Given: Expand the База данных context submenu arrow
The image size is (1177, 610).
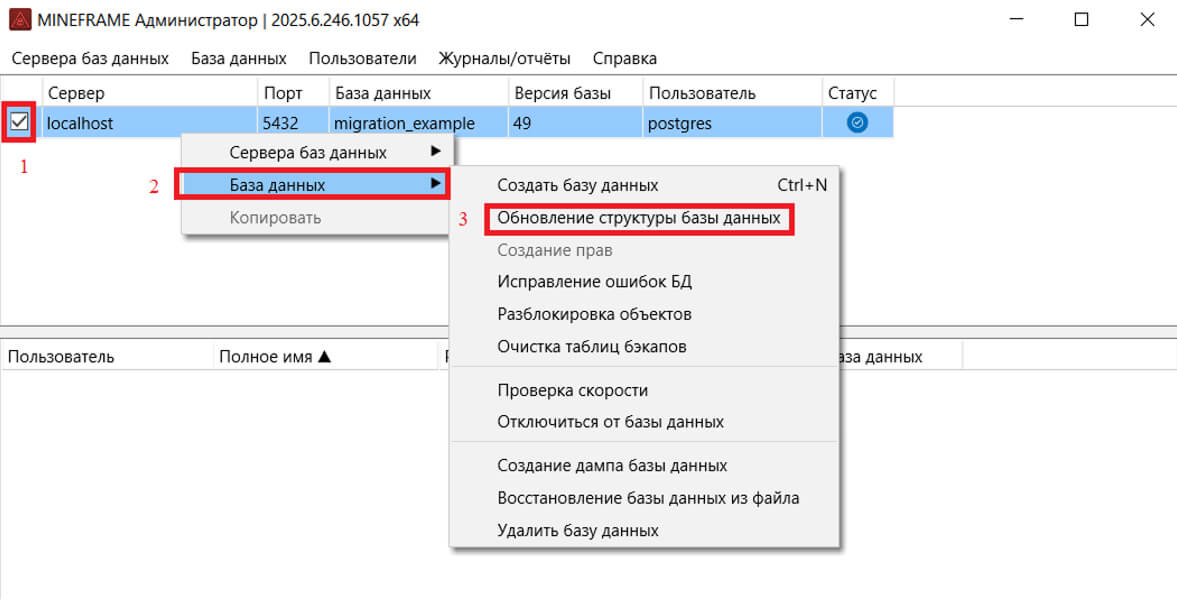Looking at the screenshot, I should point(435,184).
